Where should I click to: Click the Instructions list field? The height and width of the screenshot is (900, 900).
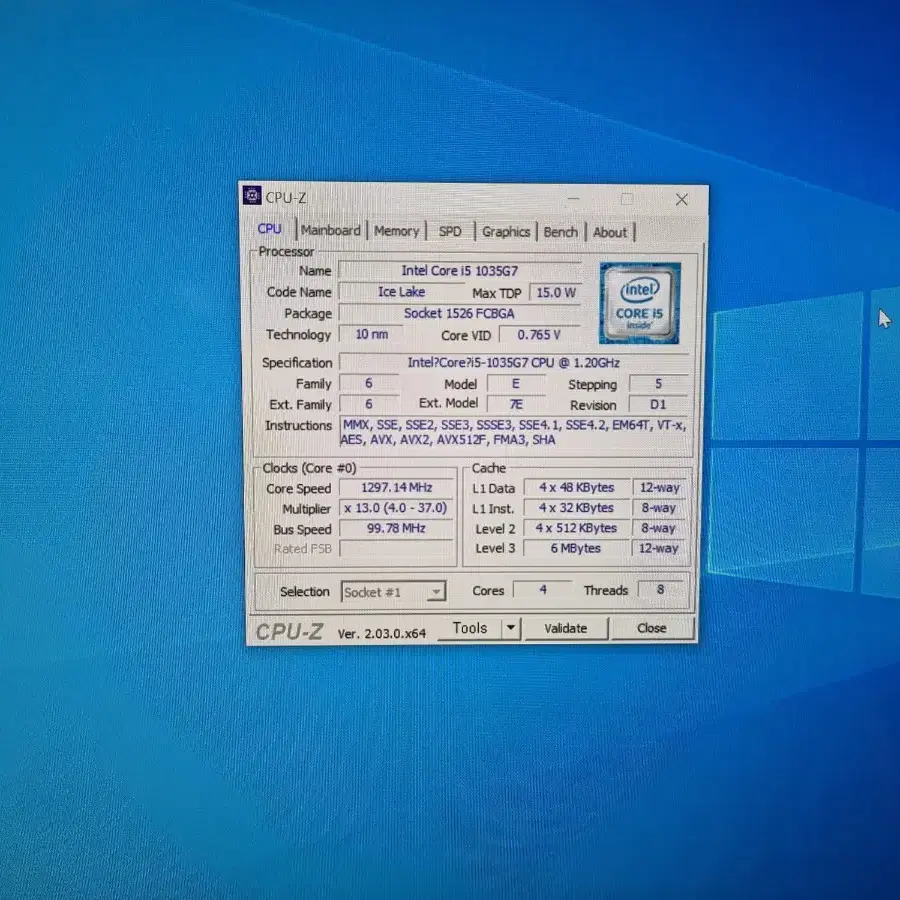point(514,432)
